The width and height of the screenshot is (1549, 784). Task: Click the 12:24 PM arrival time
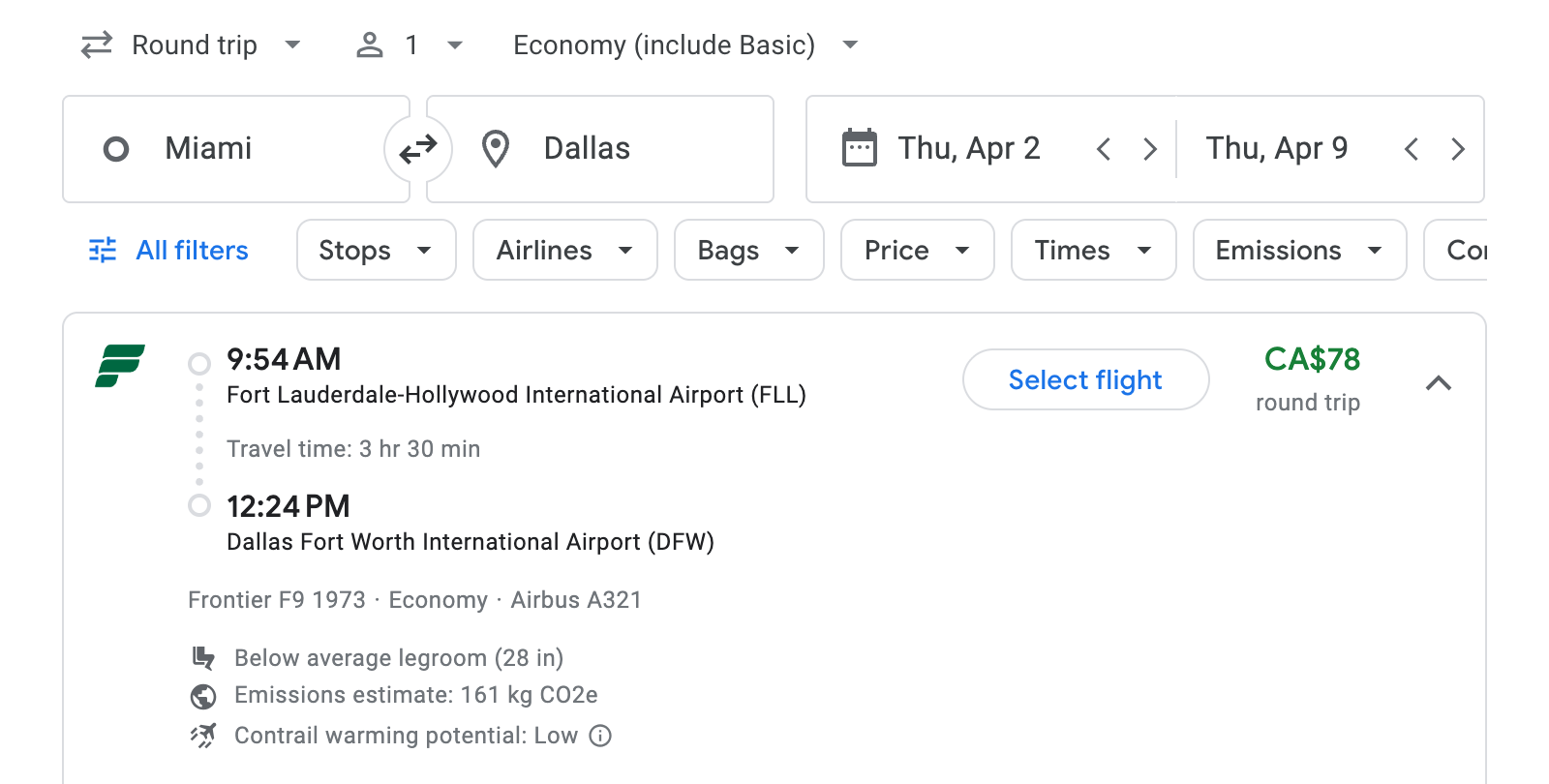[289, 506]
